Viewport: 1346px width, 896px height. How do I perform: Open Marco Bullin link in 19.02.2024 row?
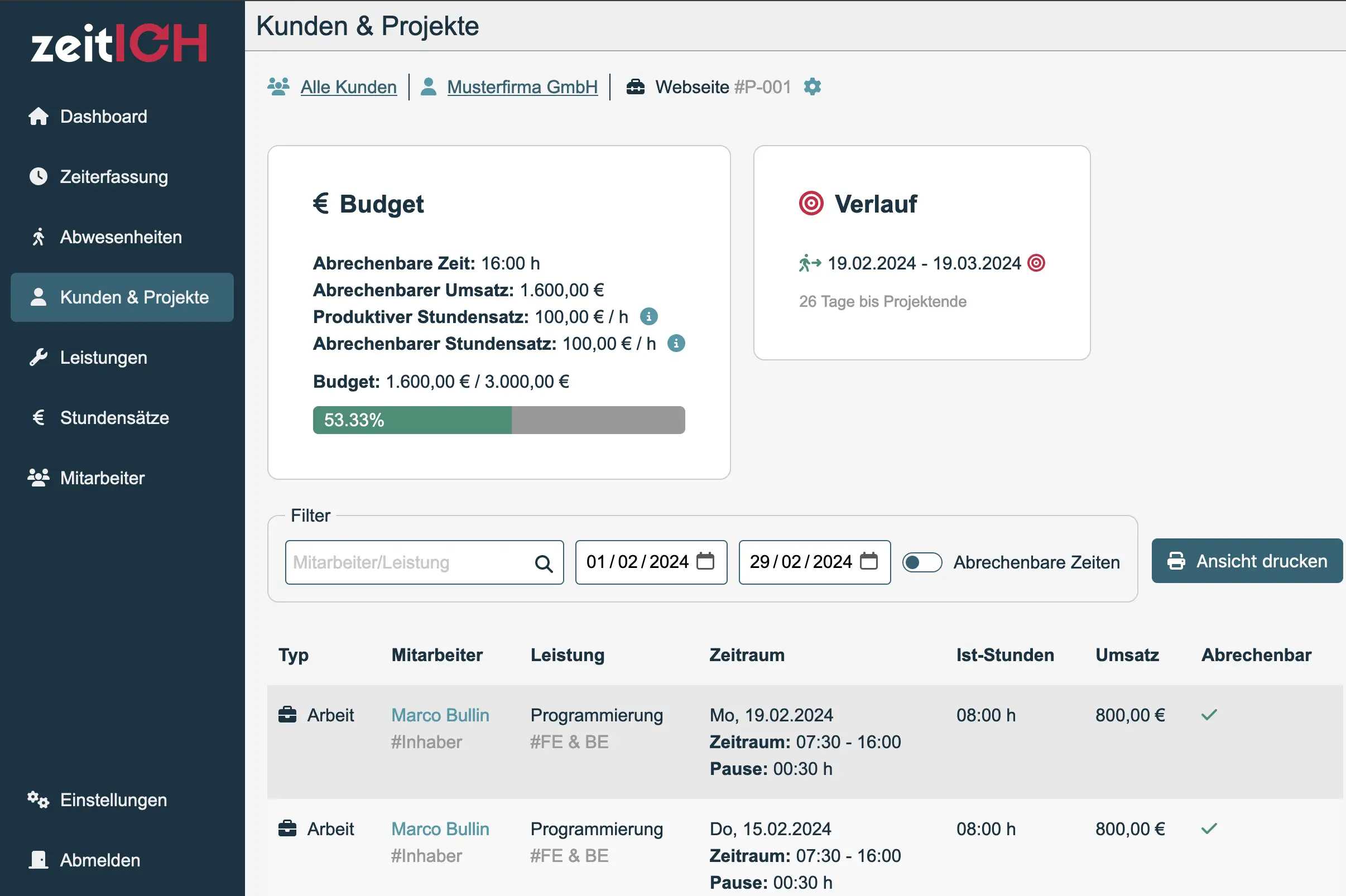click(440, 715)
